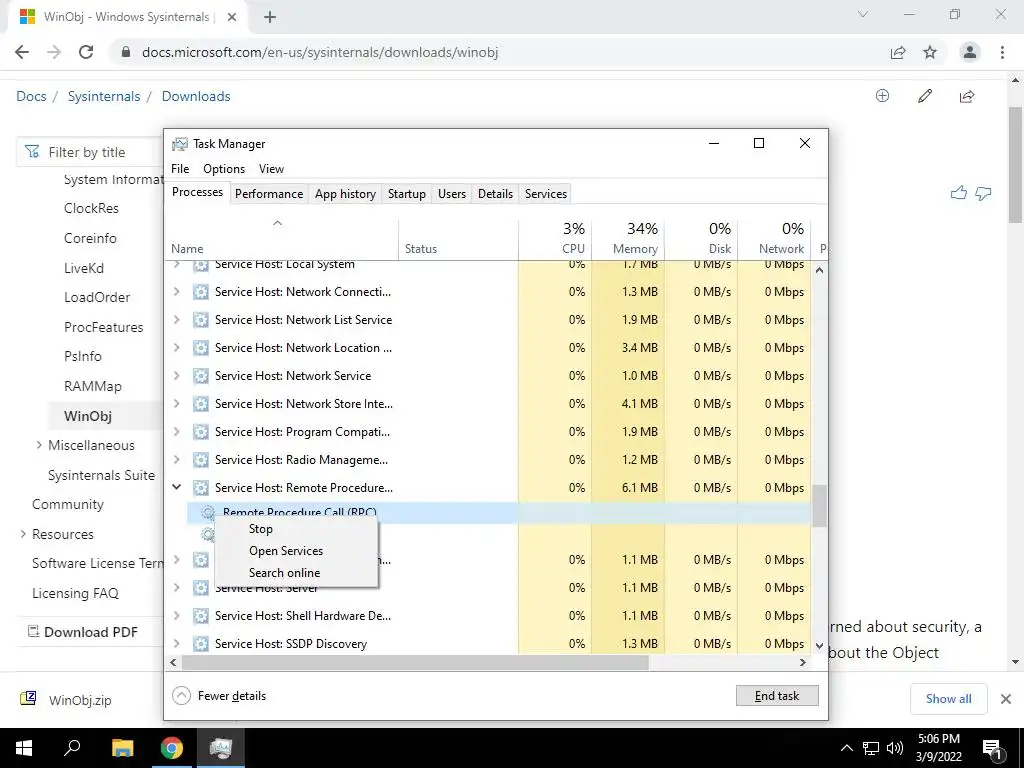
Task: Open RAMMap in the docs sidebar
Action: pyautogui.click(x=93, y=386)
